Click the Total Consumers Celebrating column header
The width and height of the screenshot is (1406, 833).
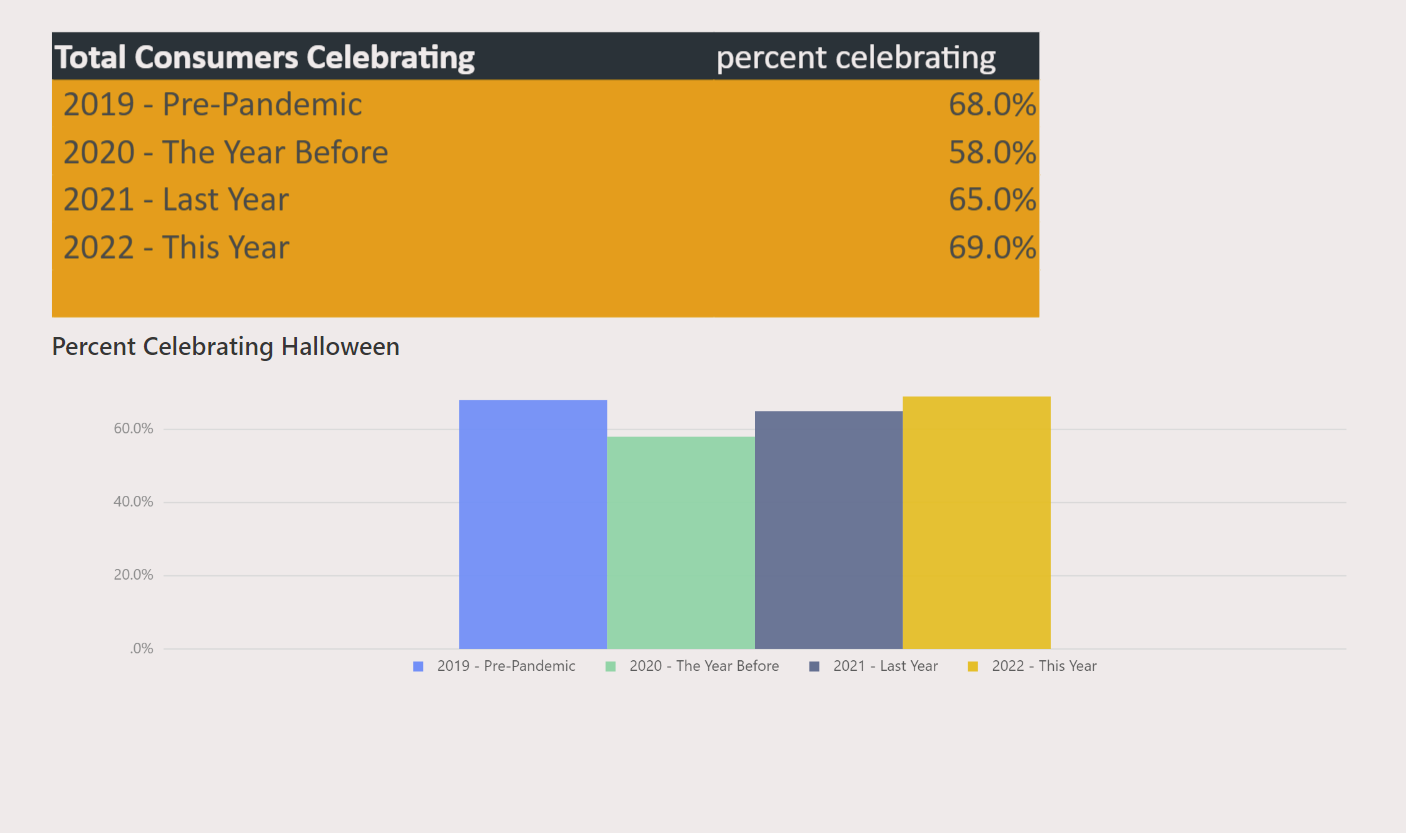pyautogui.click(x=265, y=57)
